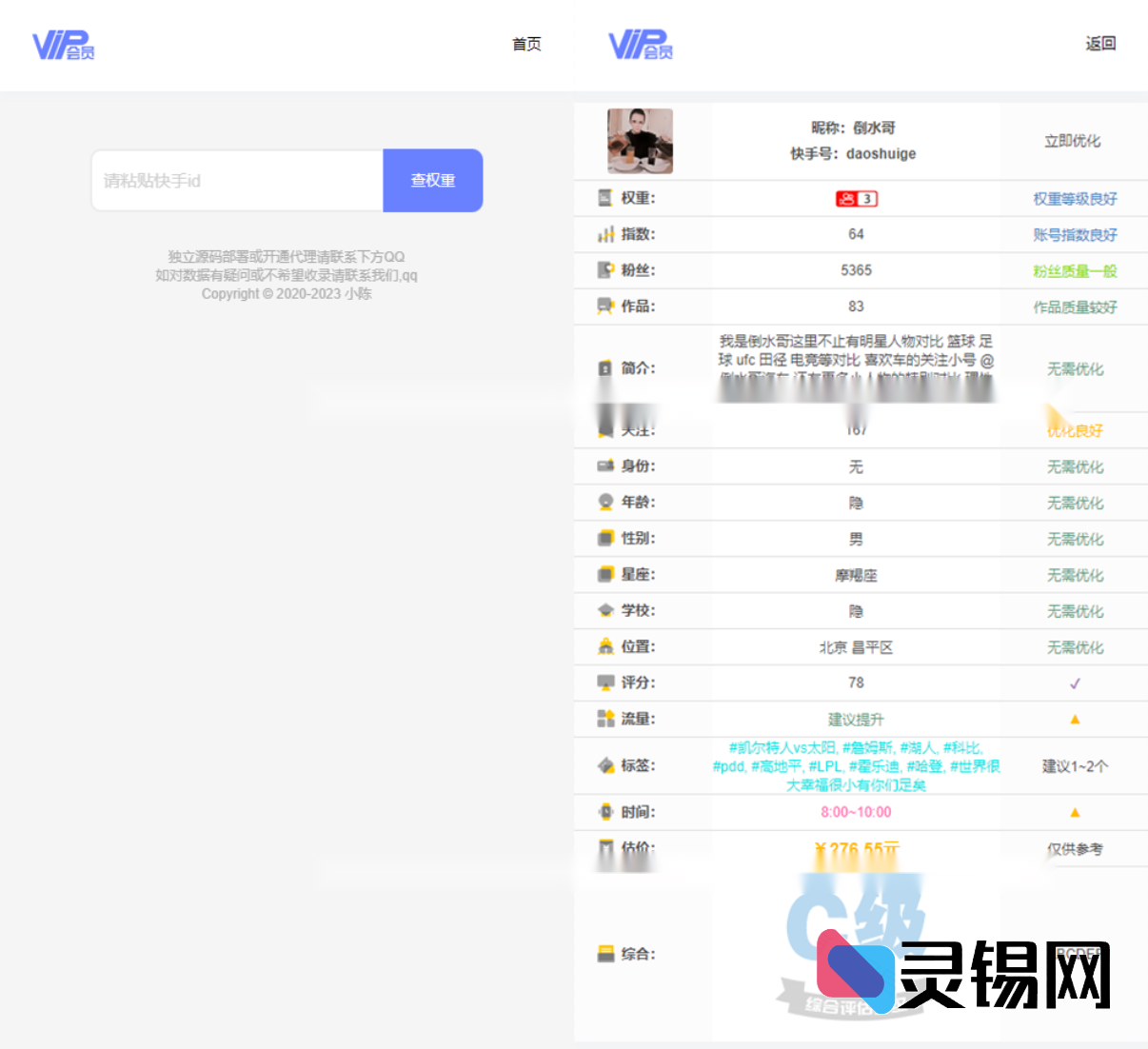Click the 年龄 age icon
The width and height of the screenshot is (1148, 1049).
tap(605, 502)
